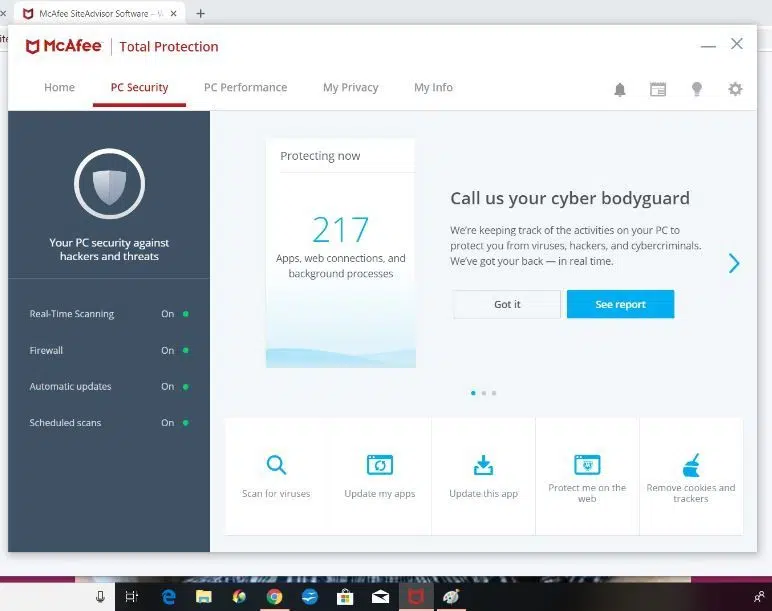Open the People icon in system tray
Viewport: 772px width, 611px height.
click(759, 597)
